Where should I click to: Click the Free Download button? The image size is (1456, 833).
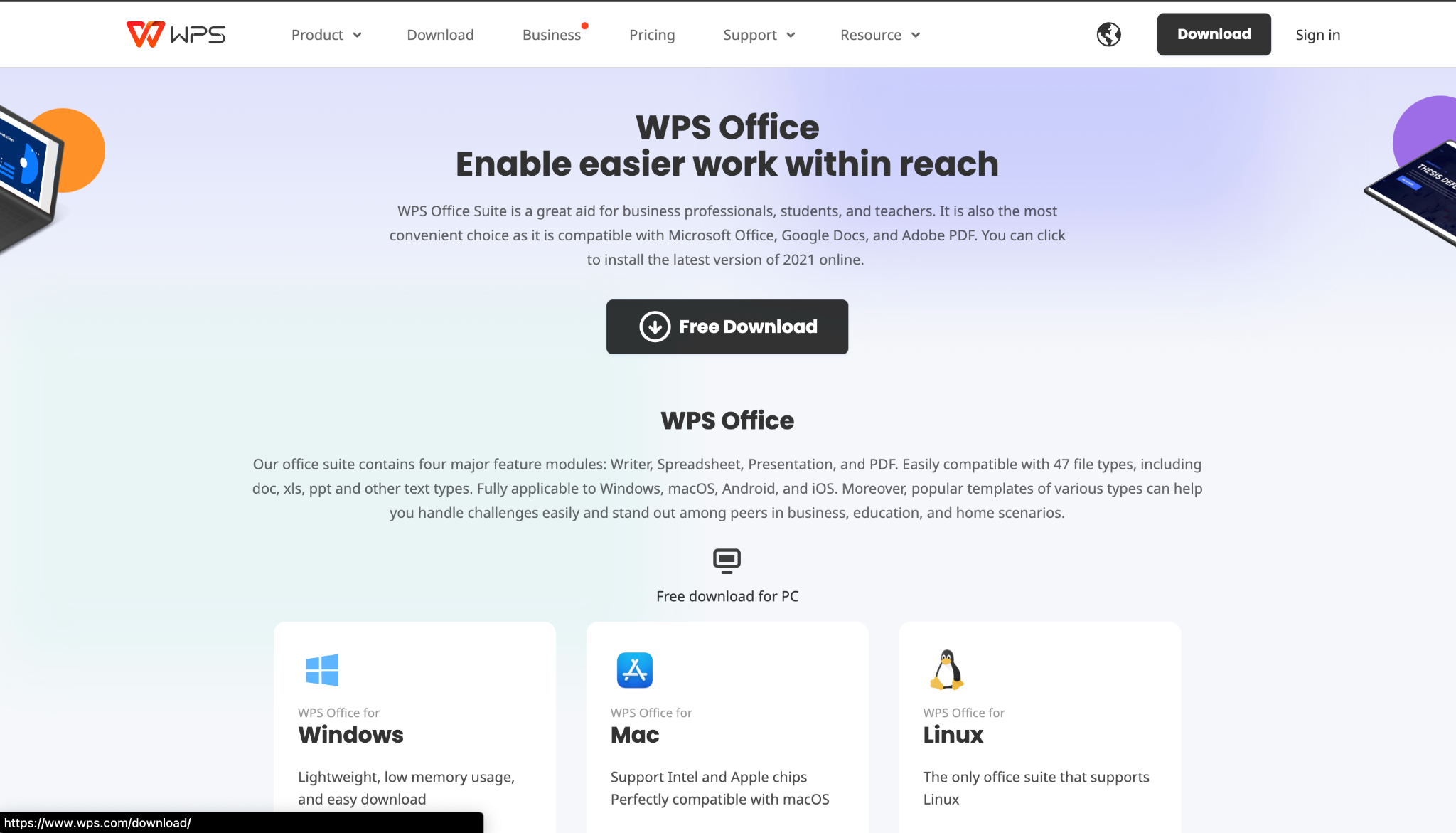(727, 326)
